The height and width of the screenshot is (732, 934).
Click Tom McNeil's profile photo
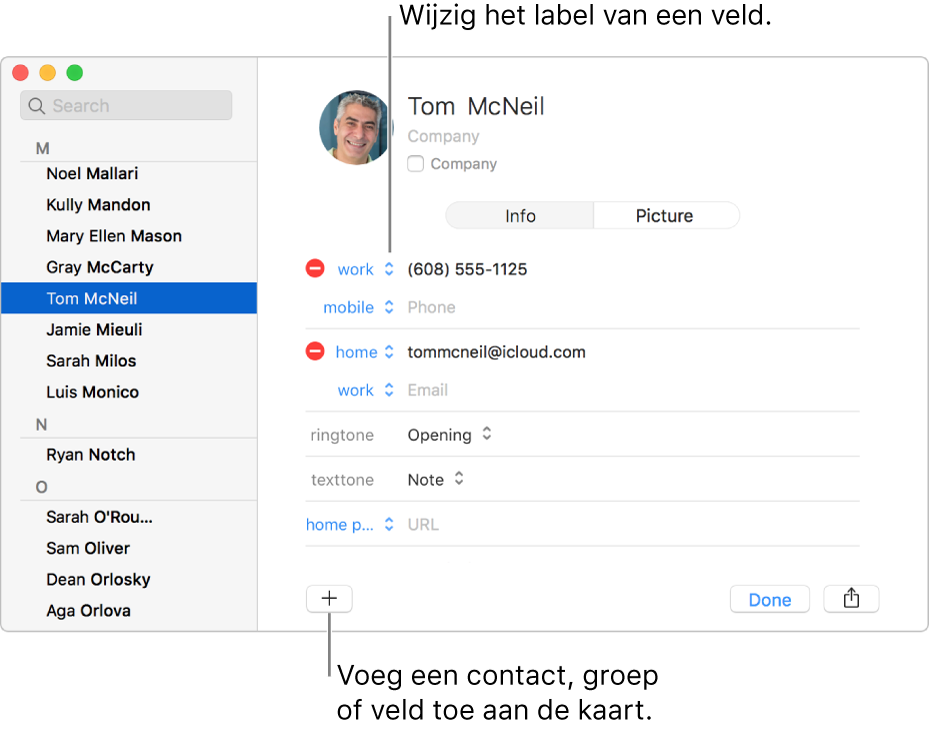[356, 127]
